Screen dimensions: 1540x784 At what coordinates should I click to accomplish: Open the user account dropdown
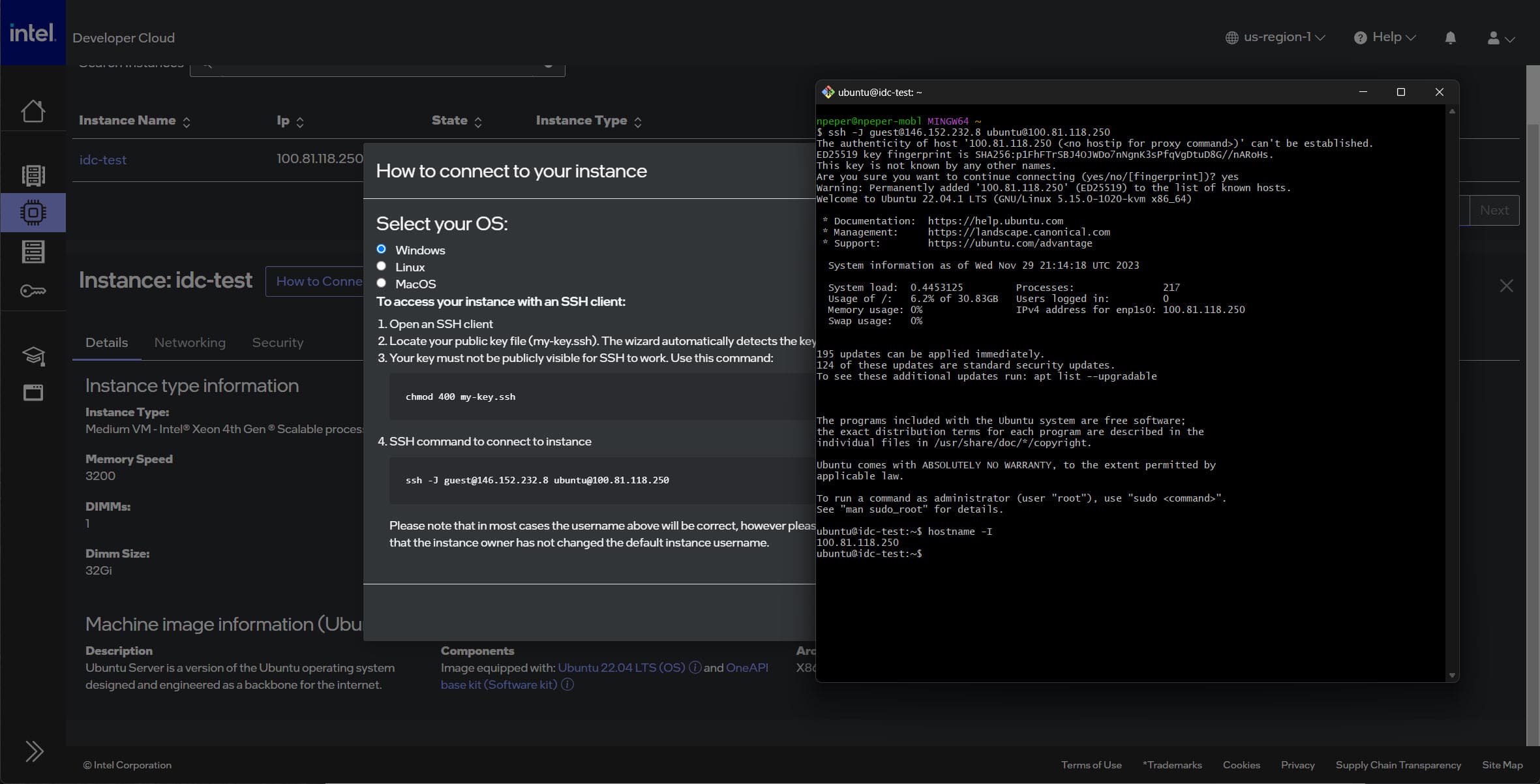pos(1500,38)
